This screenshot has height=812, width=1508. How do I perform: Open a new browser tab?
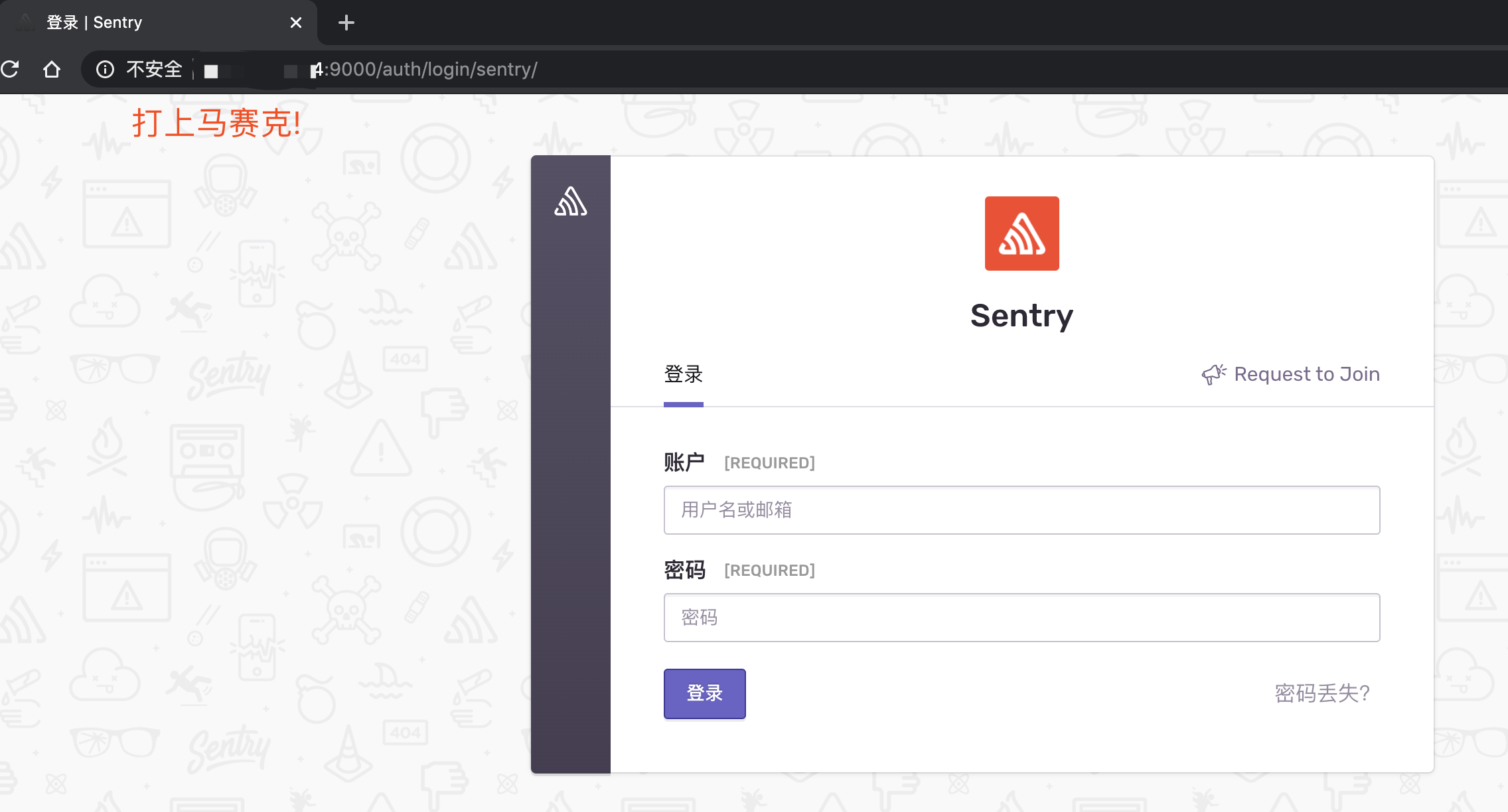[x=346, y=23]
